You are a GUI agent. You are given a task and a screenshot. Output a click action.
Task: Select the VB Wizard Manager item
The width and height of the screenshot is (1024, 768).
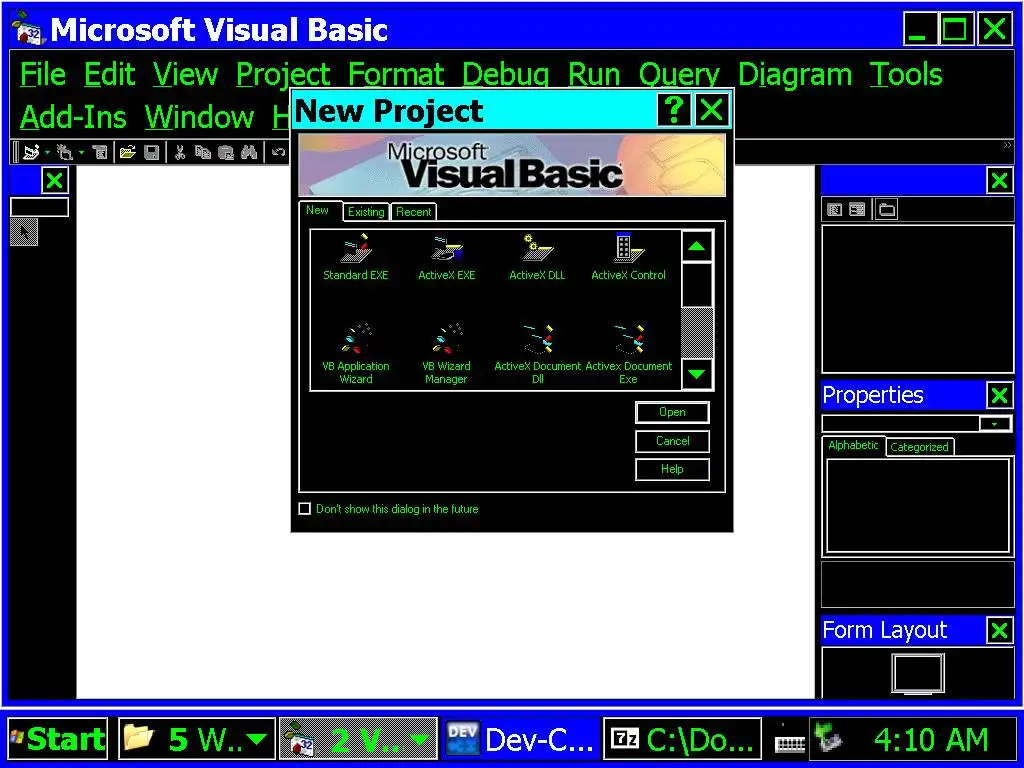click(447, 353)
